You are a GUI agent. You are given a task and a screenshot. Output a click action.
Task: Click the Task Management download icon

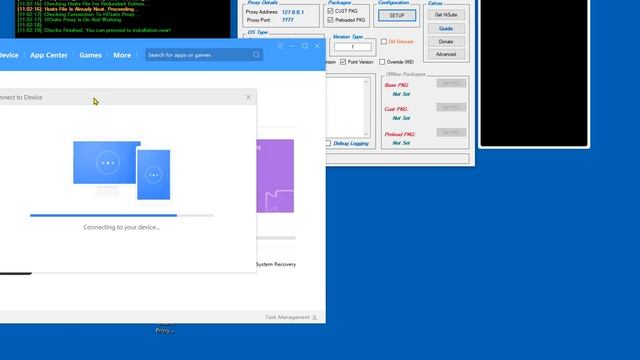click(314, 317)
